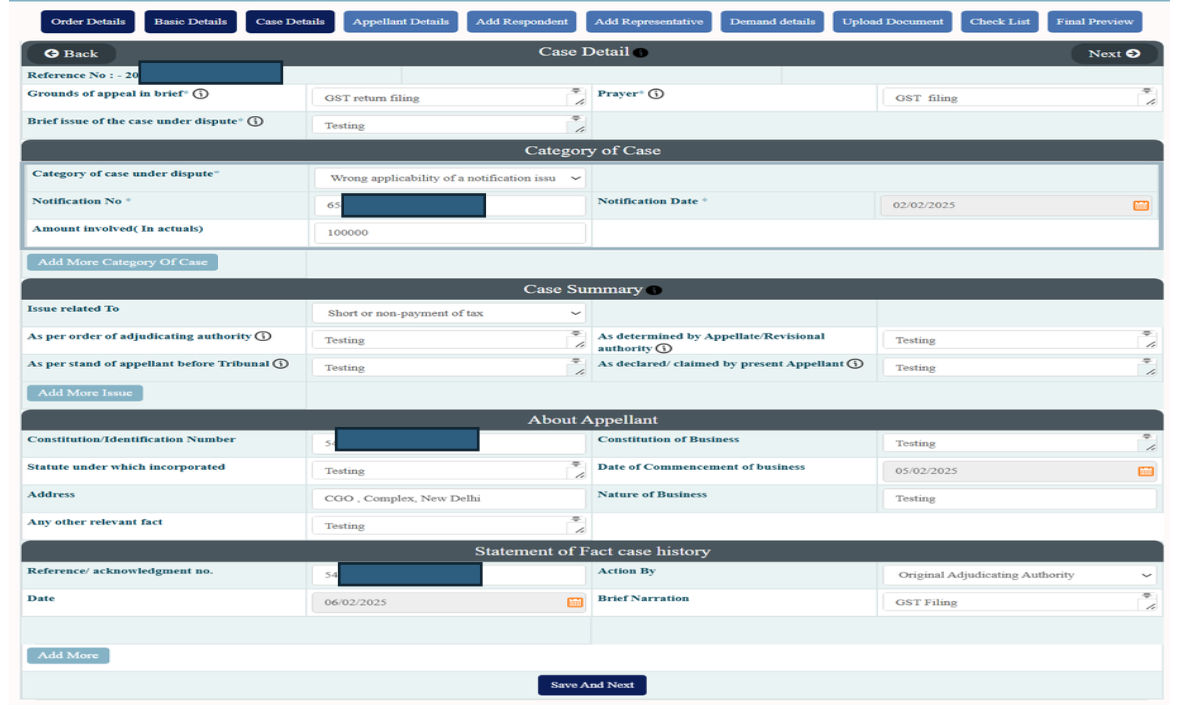The width and height of the screenshot is (1178, 712).
Task: Click the Grounds of appeal textarea resize handle
Action: [x=578, y=101]
